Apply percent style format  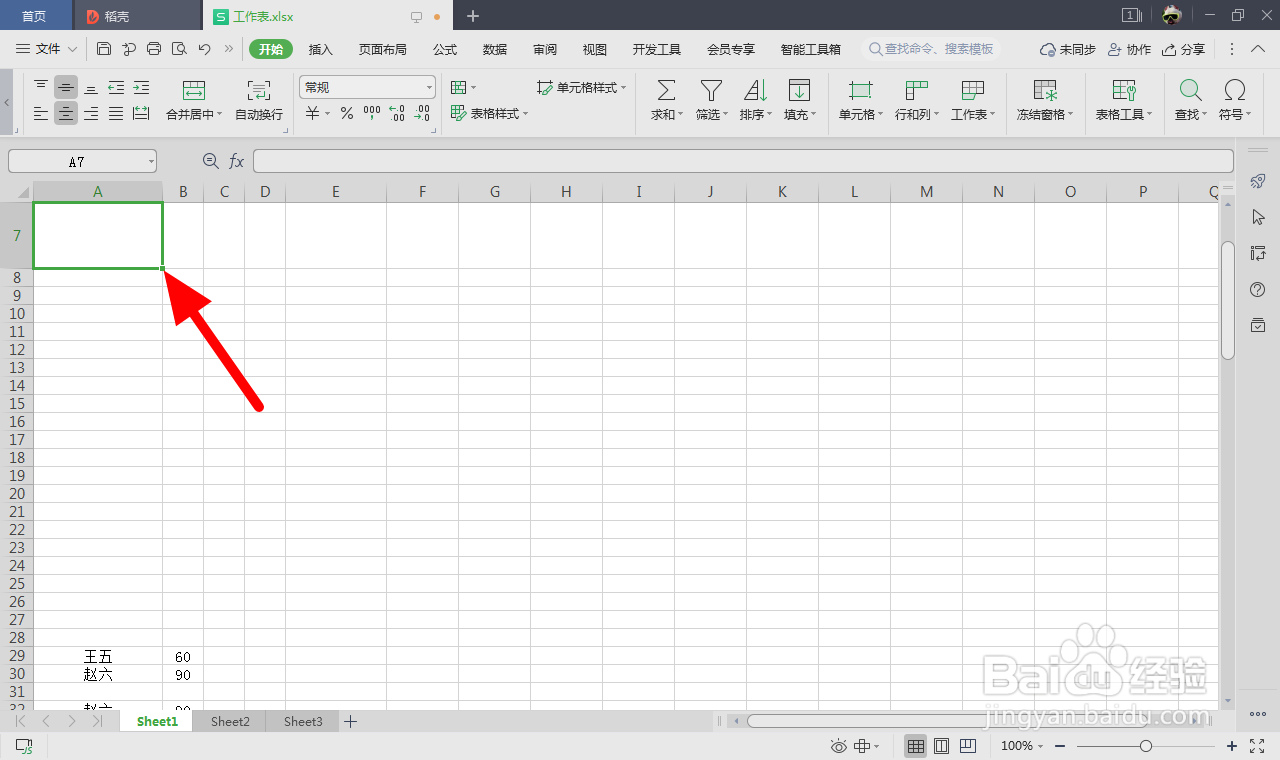pos(346,114)
